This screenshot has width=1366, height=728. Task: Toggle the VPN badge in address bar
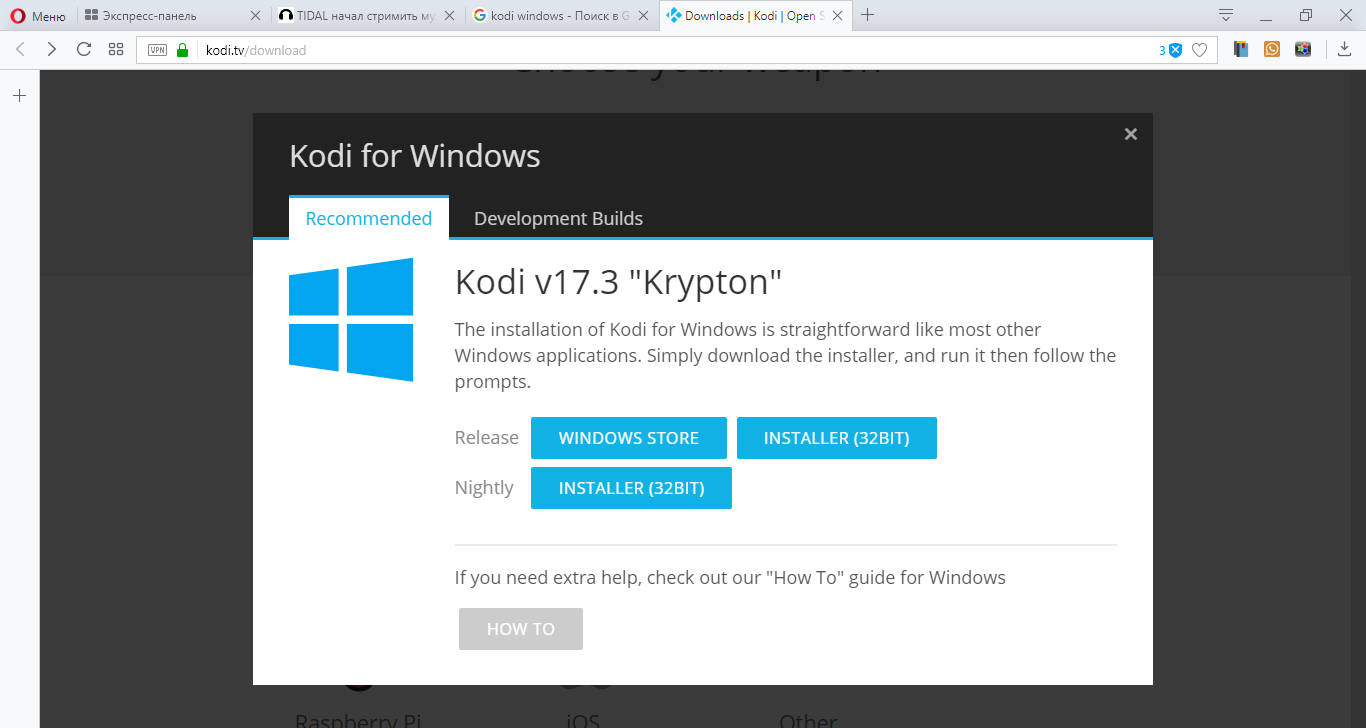(157, 50)
